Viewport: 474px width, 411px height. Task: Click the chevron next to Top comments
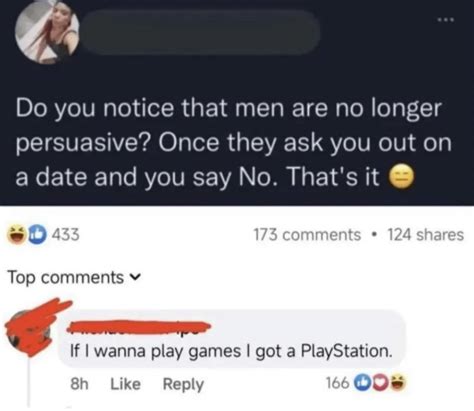pyautogui.click(x=135, y=277)
